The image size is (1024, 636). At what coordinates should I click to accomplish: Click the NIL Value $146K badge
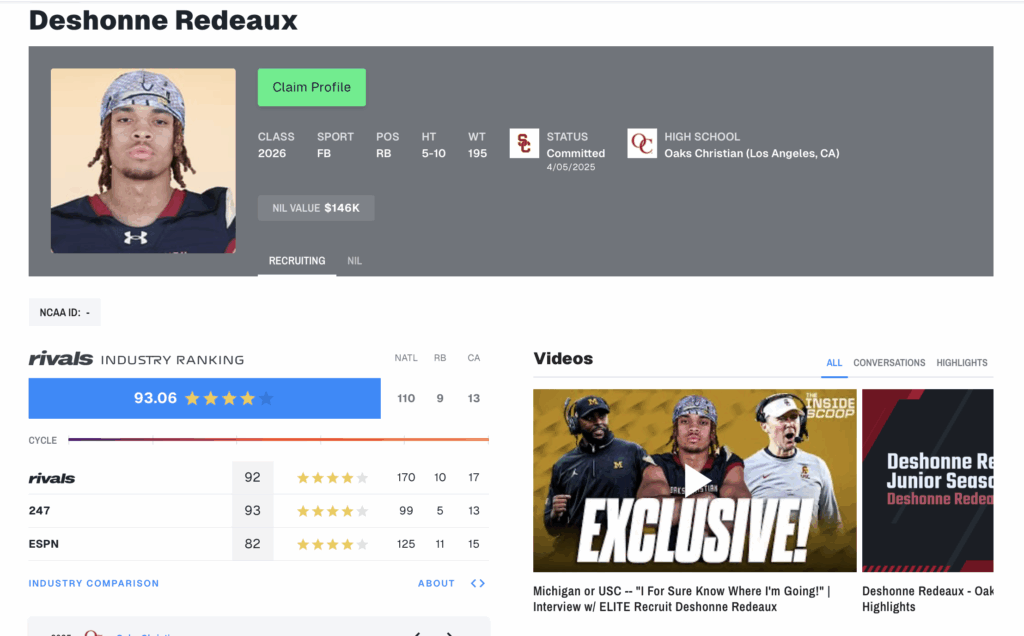tap(316, 208)
